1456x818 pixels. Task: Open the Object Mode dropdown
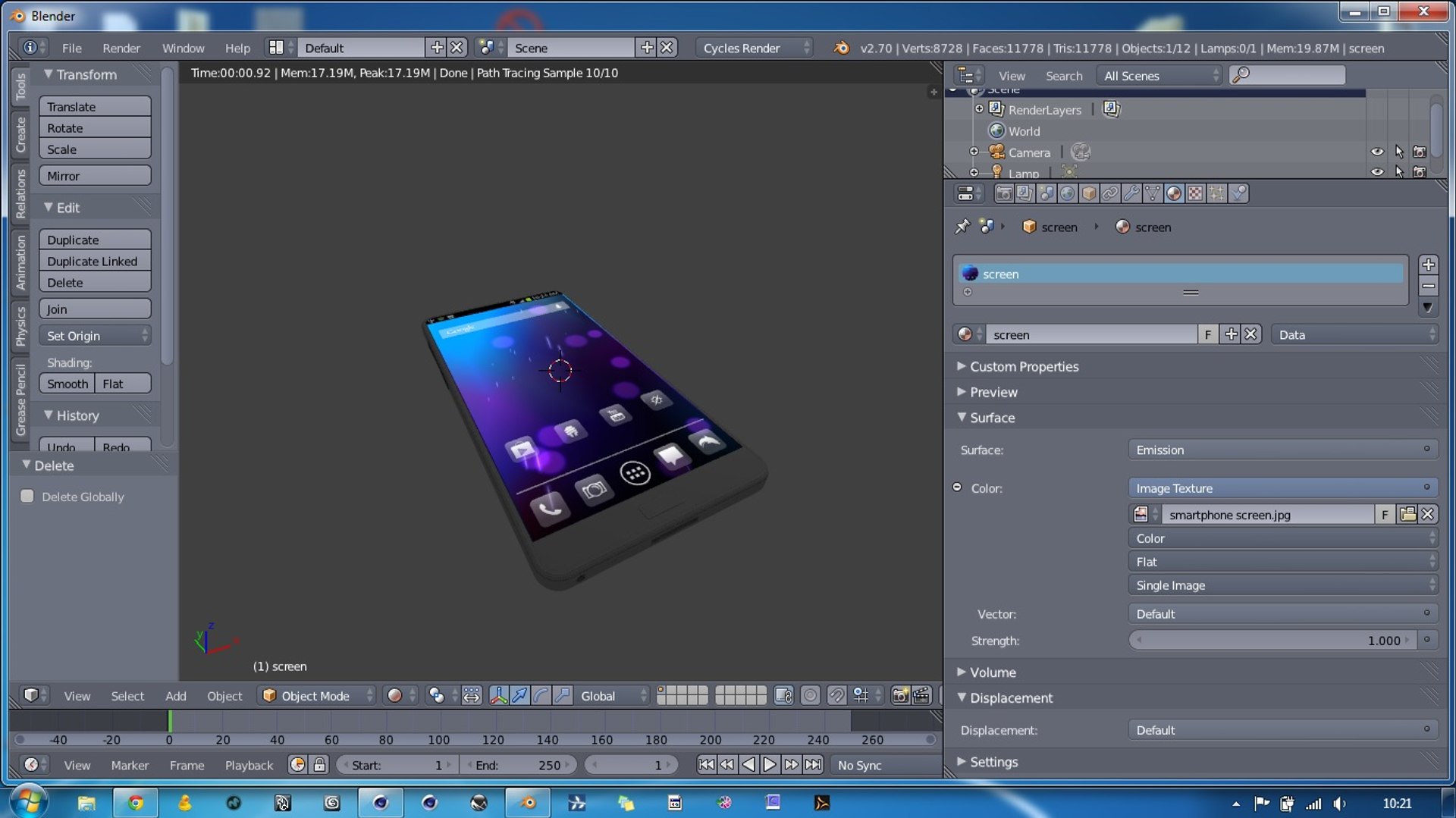[x=318, y=696]
